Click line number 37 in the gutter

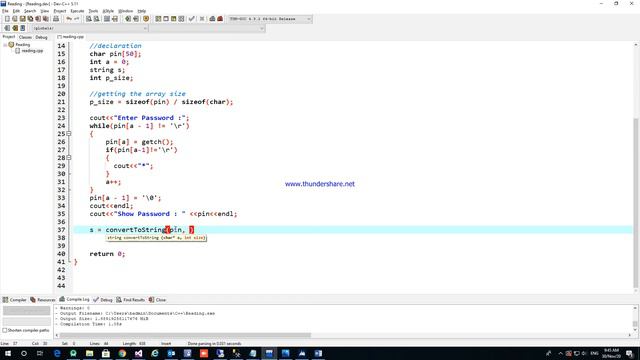click(x=61, y=230)
